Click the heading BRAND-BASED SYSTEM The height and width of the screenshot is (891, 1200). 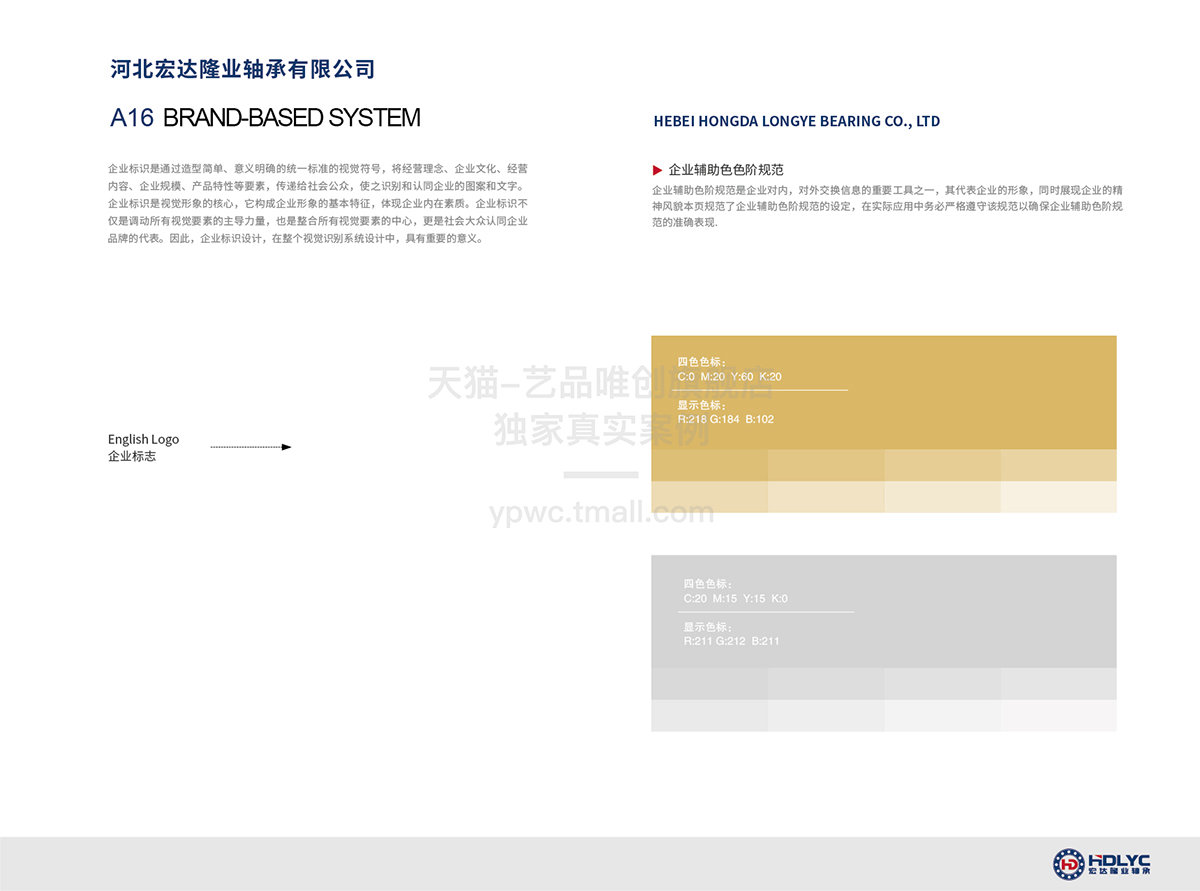pos(291,118)
